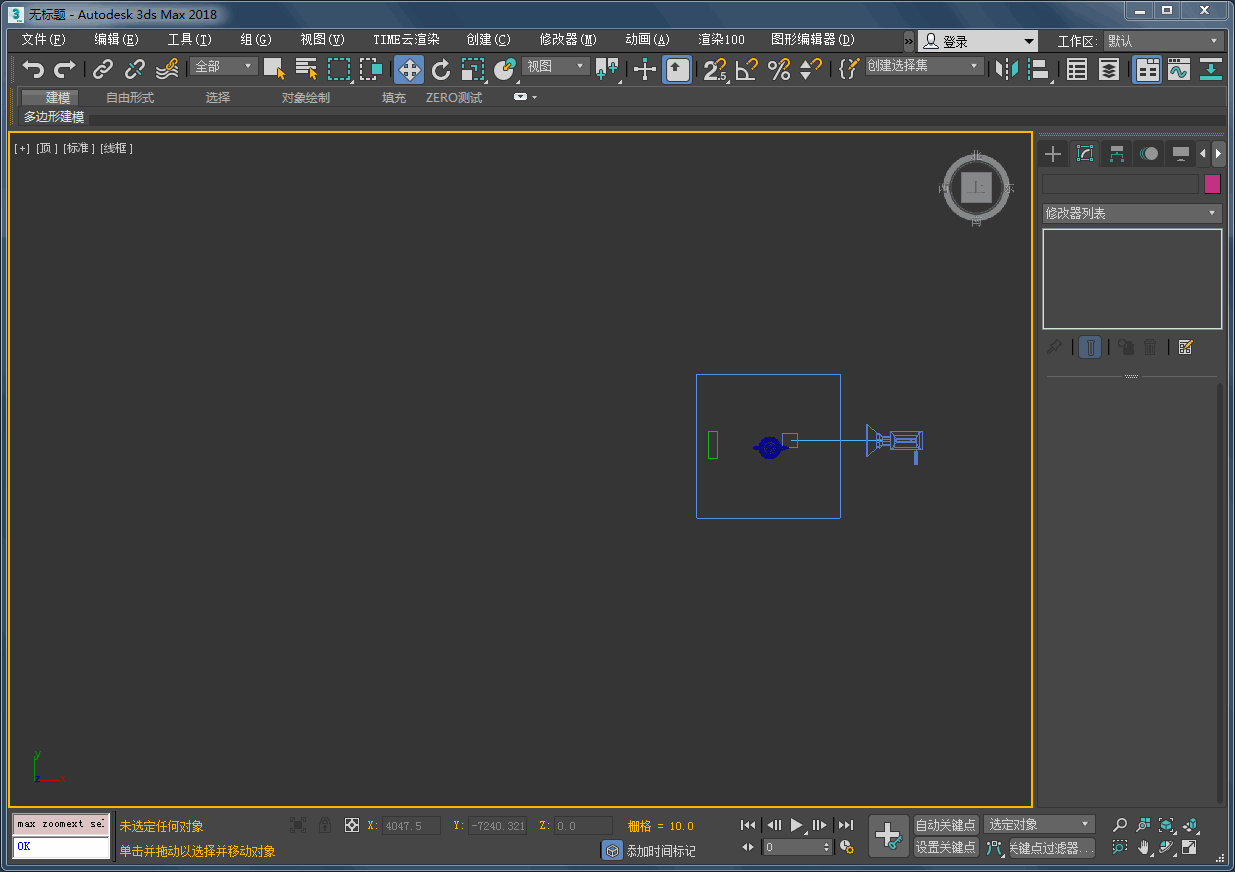Click the Play Animation button
This screenshot has height=872, width=1235.
(x=797, y=825)
